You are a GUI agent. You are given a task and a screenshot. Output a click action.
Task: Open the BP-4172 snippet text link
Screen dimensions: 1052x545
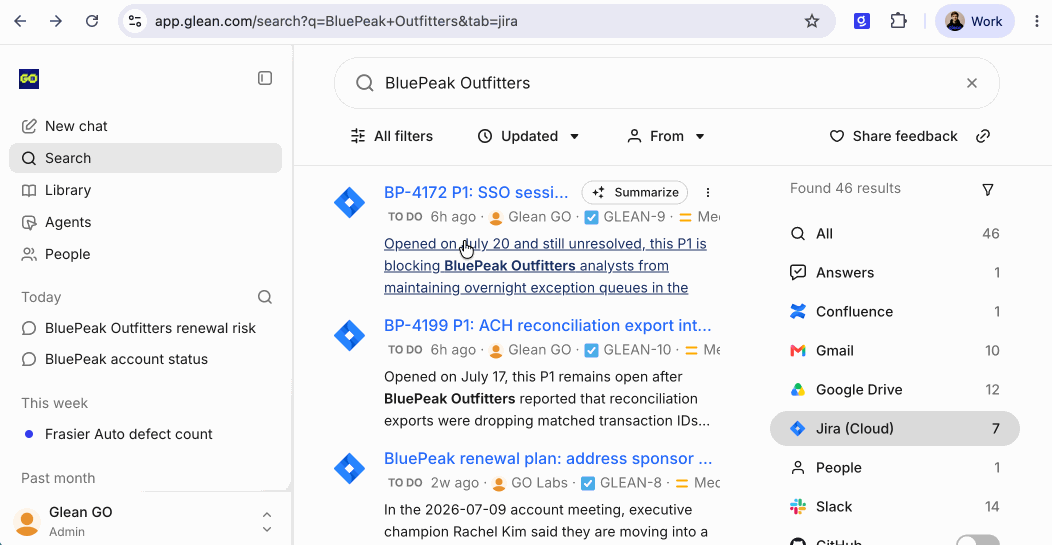click(545, 266)
